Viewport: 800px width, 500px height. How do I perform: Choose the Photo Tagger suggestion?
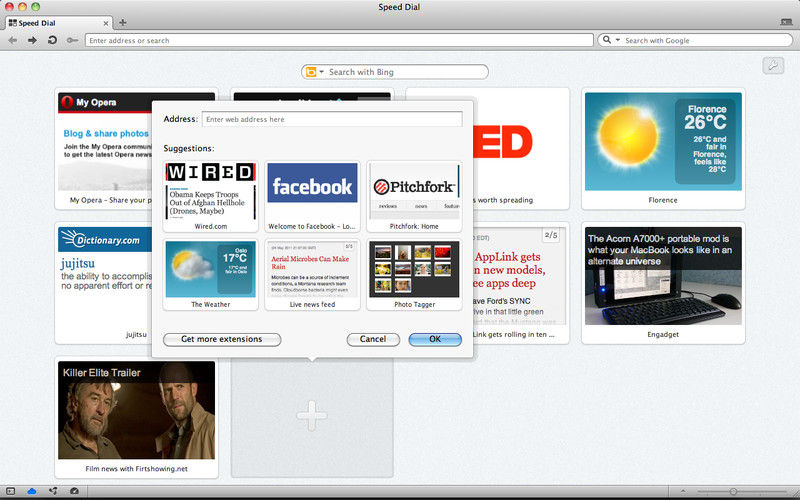[x=414, y=274]
